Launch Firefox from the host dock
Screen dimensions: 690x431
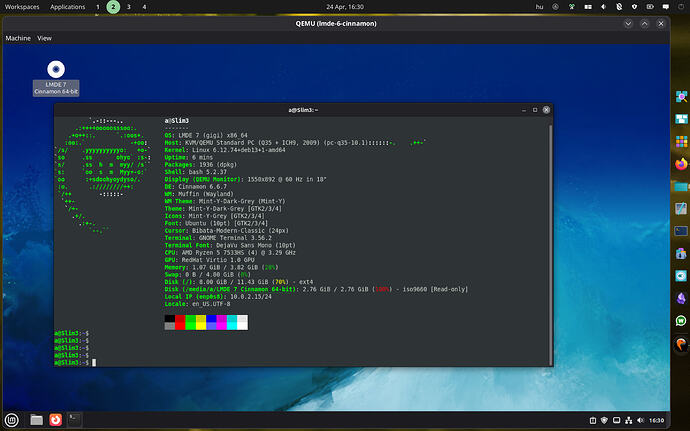681,164
